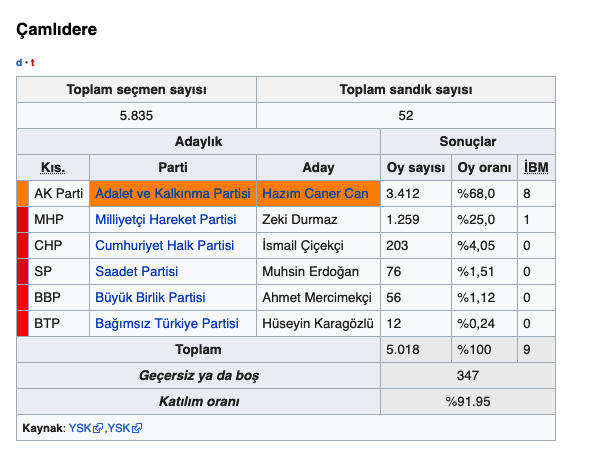Click the invalid votes value 347
This screenshot has width=603, height=463.
click(468, 375)
